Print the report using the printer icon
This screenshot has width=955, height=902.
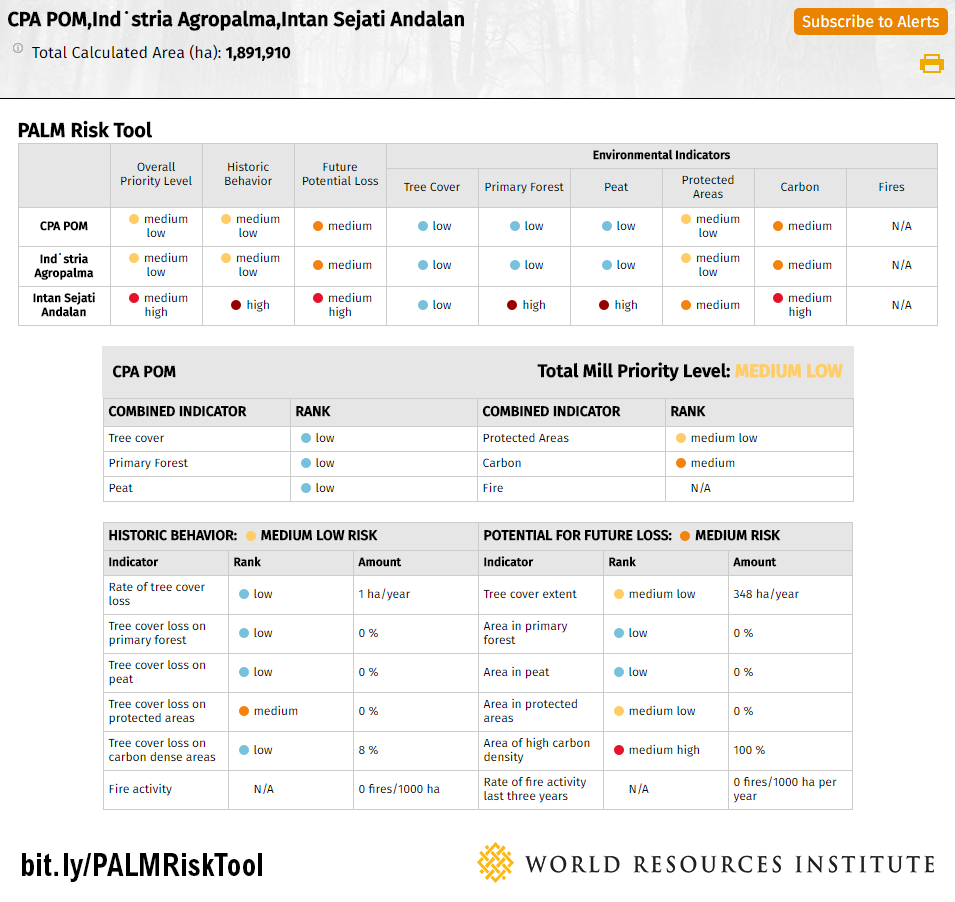point(931,63)
